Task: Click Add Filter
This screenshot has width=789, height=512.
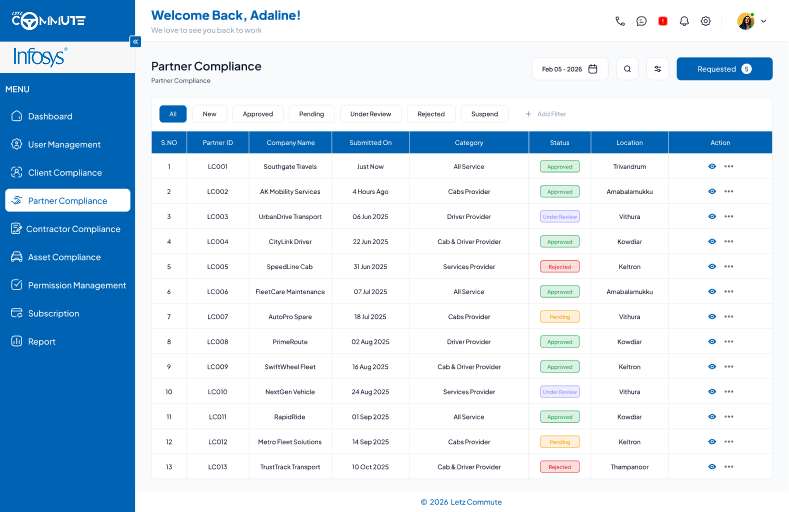Action: pos(545,114)
